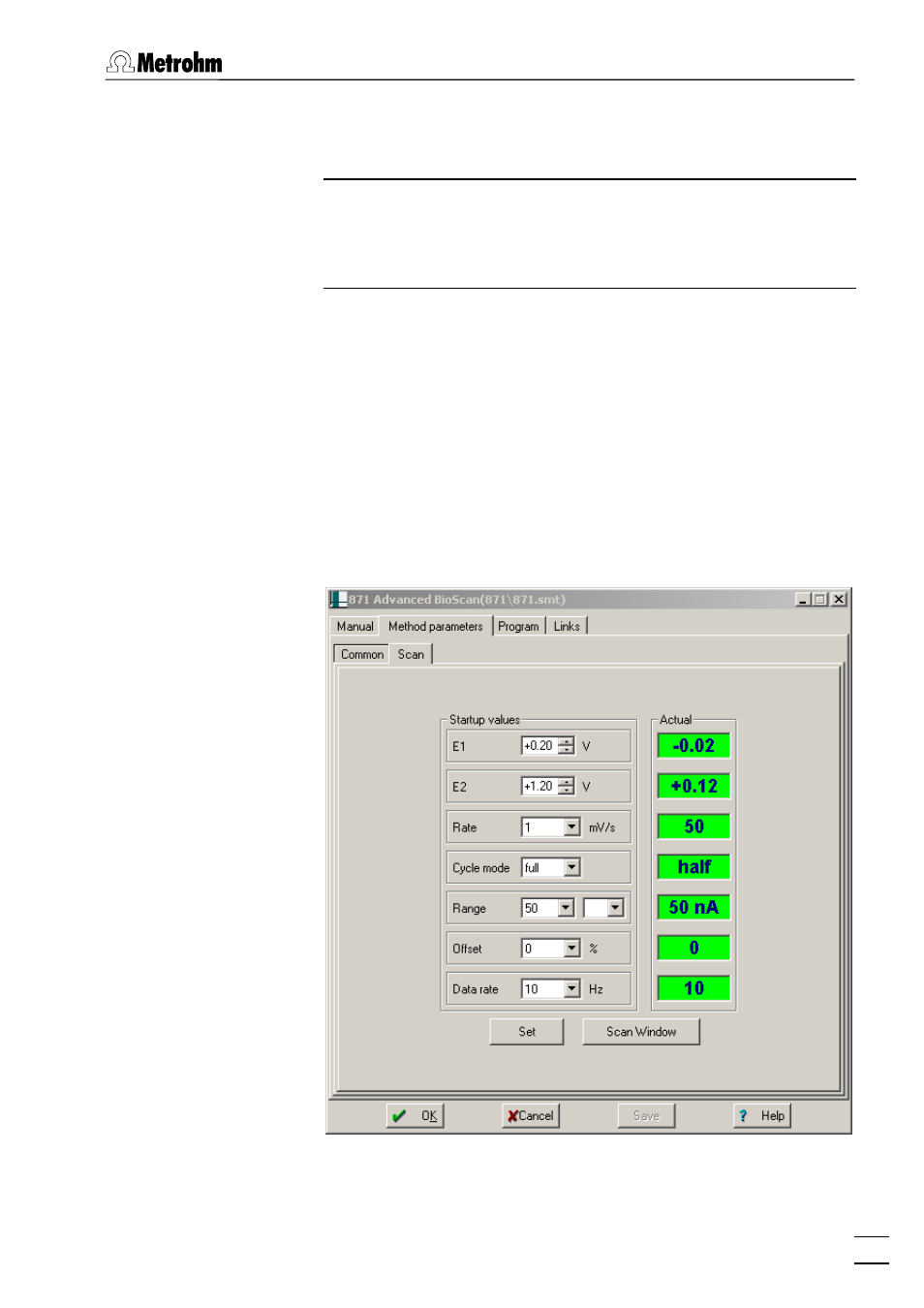Click the actual E2 value +0.12
This screenshot has width=924, height=1308.
(693, 786)
